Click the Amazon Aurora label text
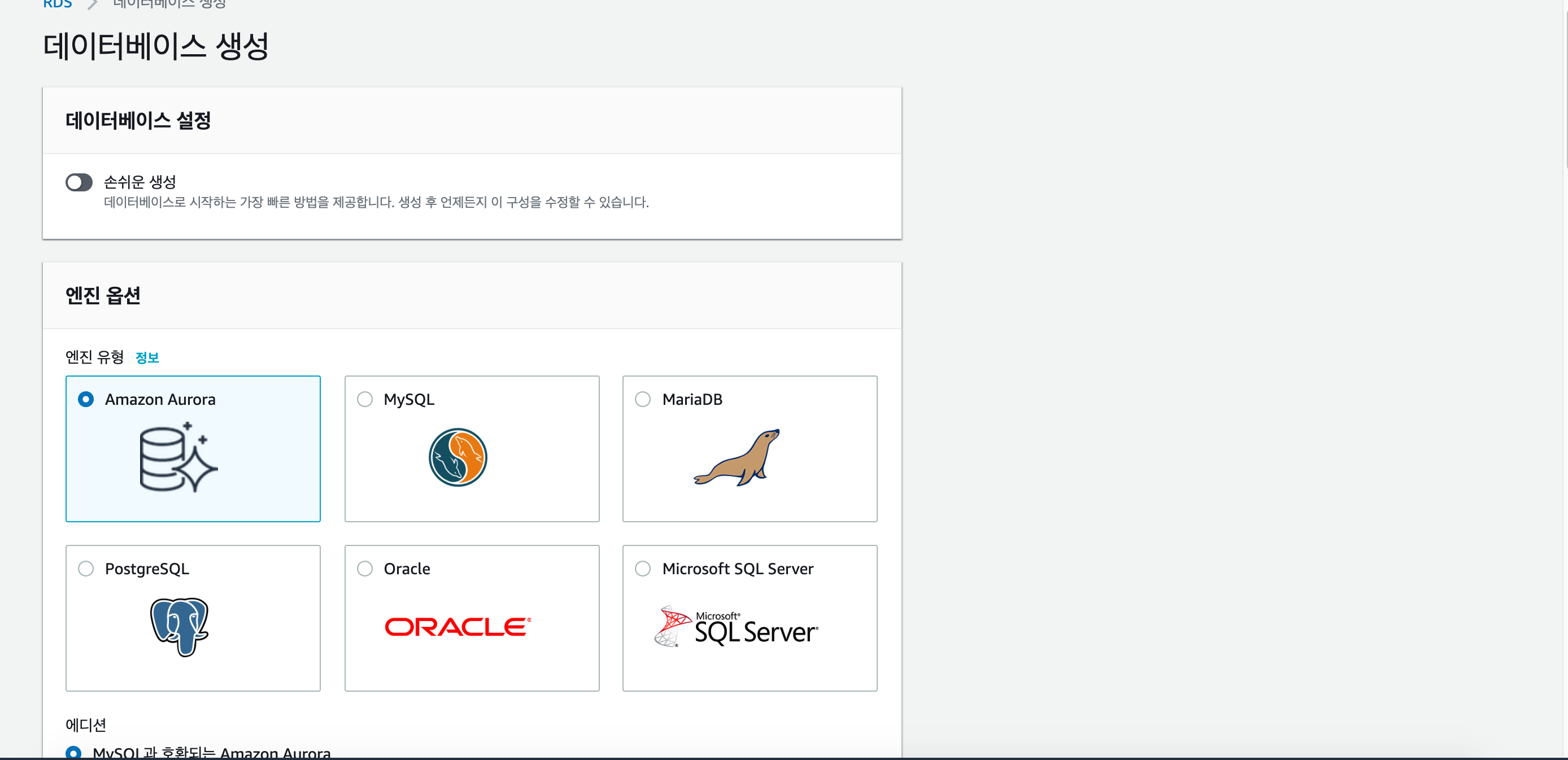The image size is (1568, 760). point(160,399)
